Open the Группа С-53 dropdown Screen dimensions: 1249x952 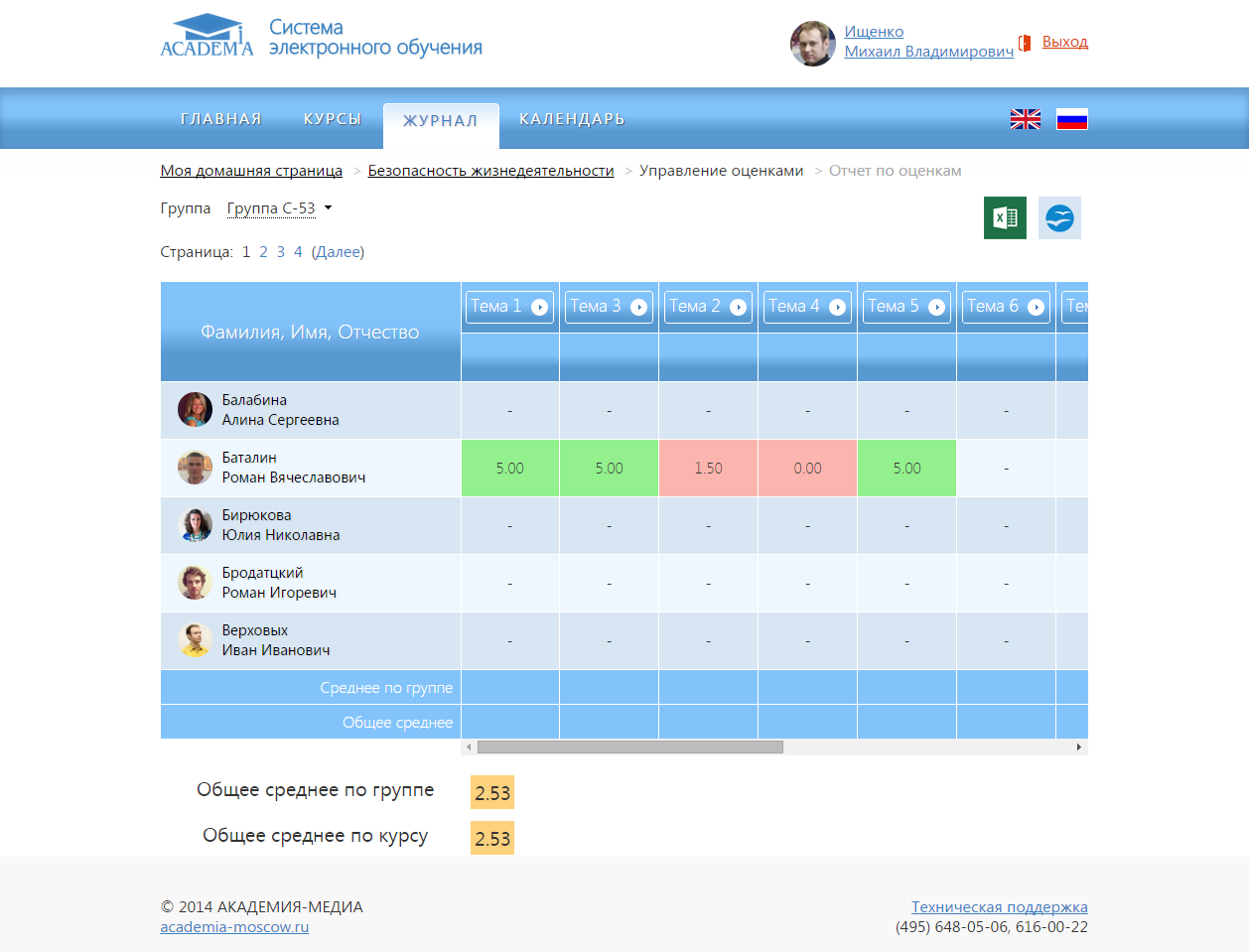[x=279, y=208]
